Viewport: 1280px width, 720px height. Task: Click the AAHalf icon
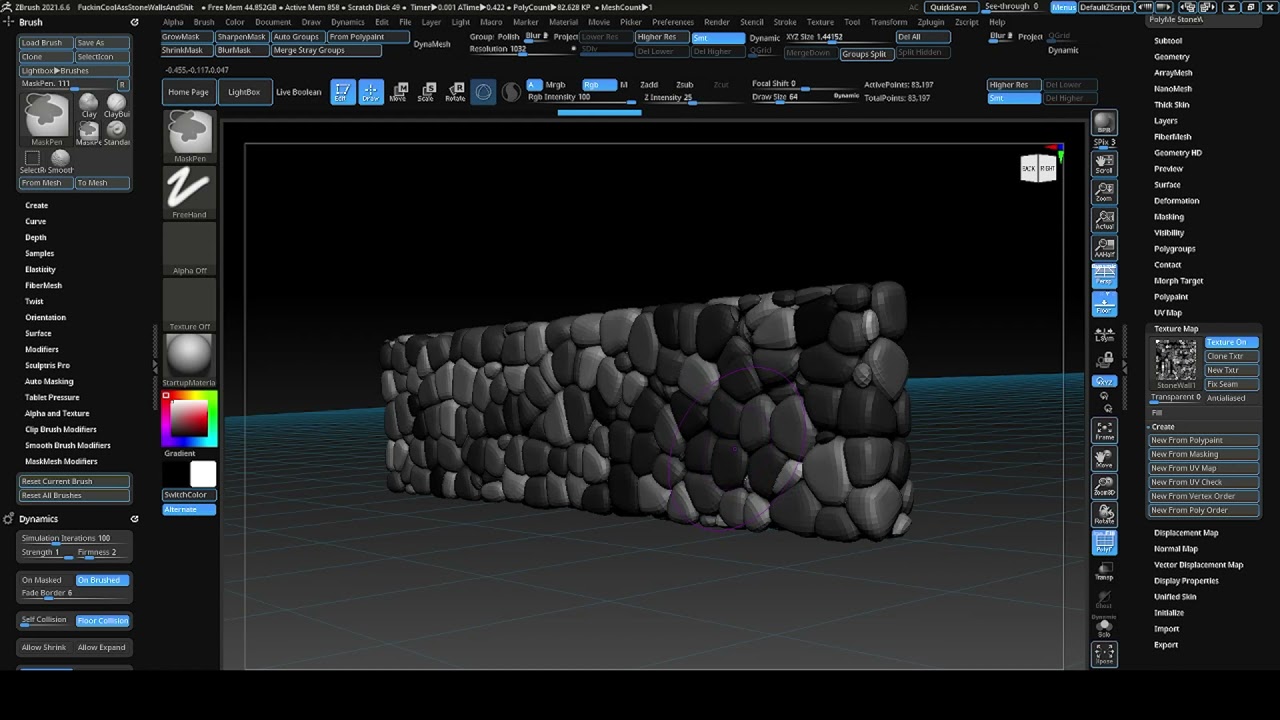1104,247
